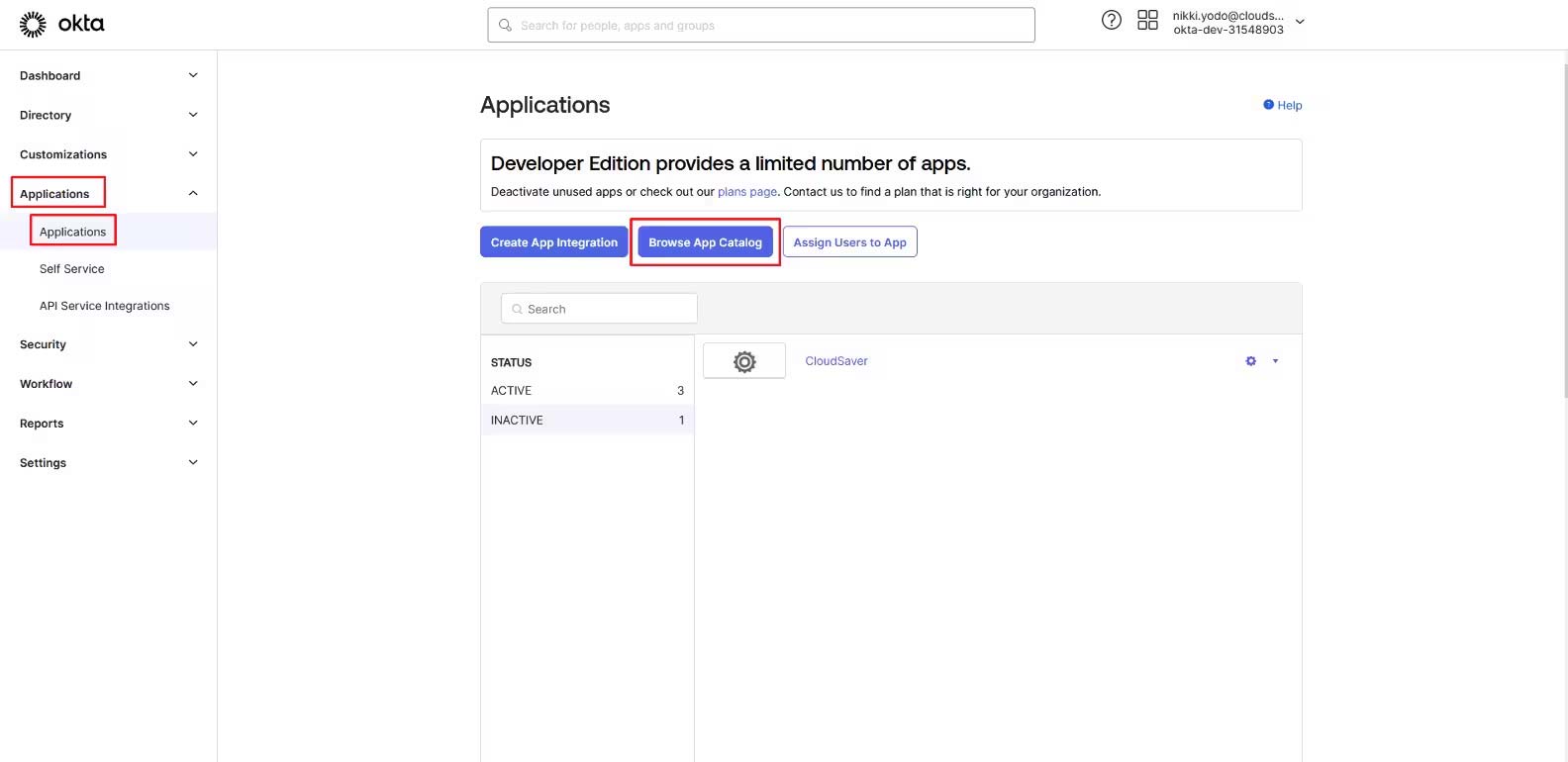Click the search magnifier in top bar

coord(506,26)
